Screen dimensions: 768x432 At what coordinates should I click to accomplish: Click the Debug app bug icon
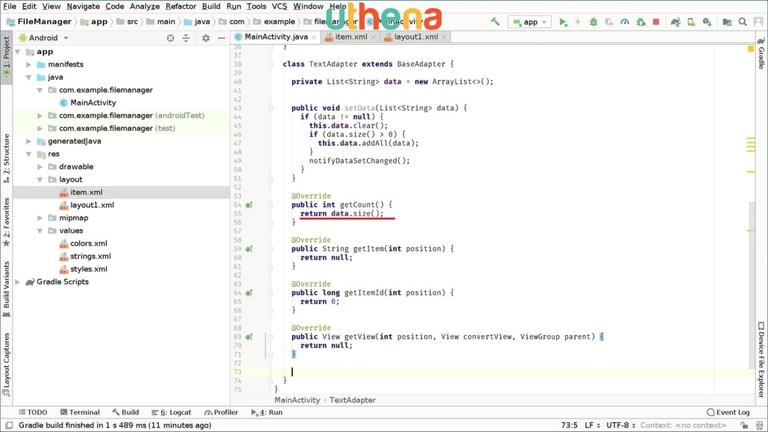(593, 21)
